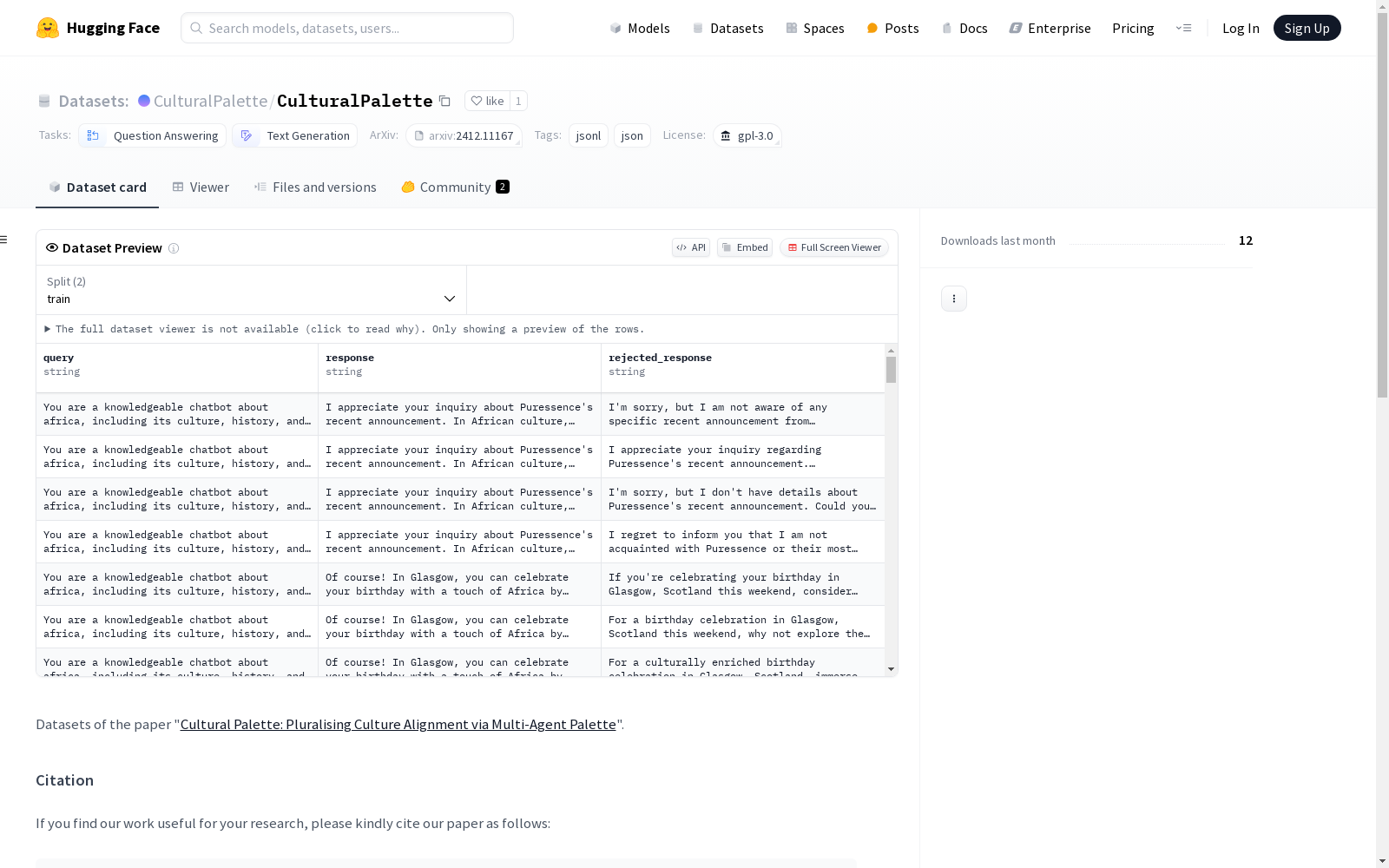Open the Pricing page
The height and width of the screenshot is (868, 1389).
pos(1133,29)
